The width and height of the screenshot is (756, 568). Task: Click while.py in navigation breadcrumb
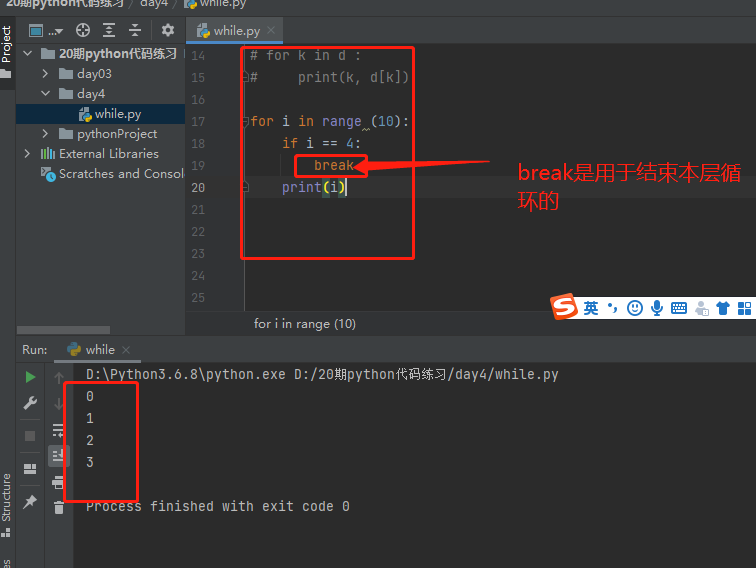point(223,3)
